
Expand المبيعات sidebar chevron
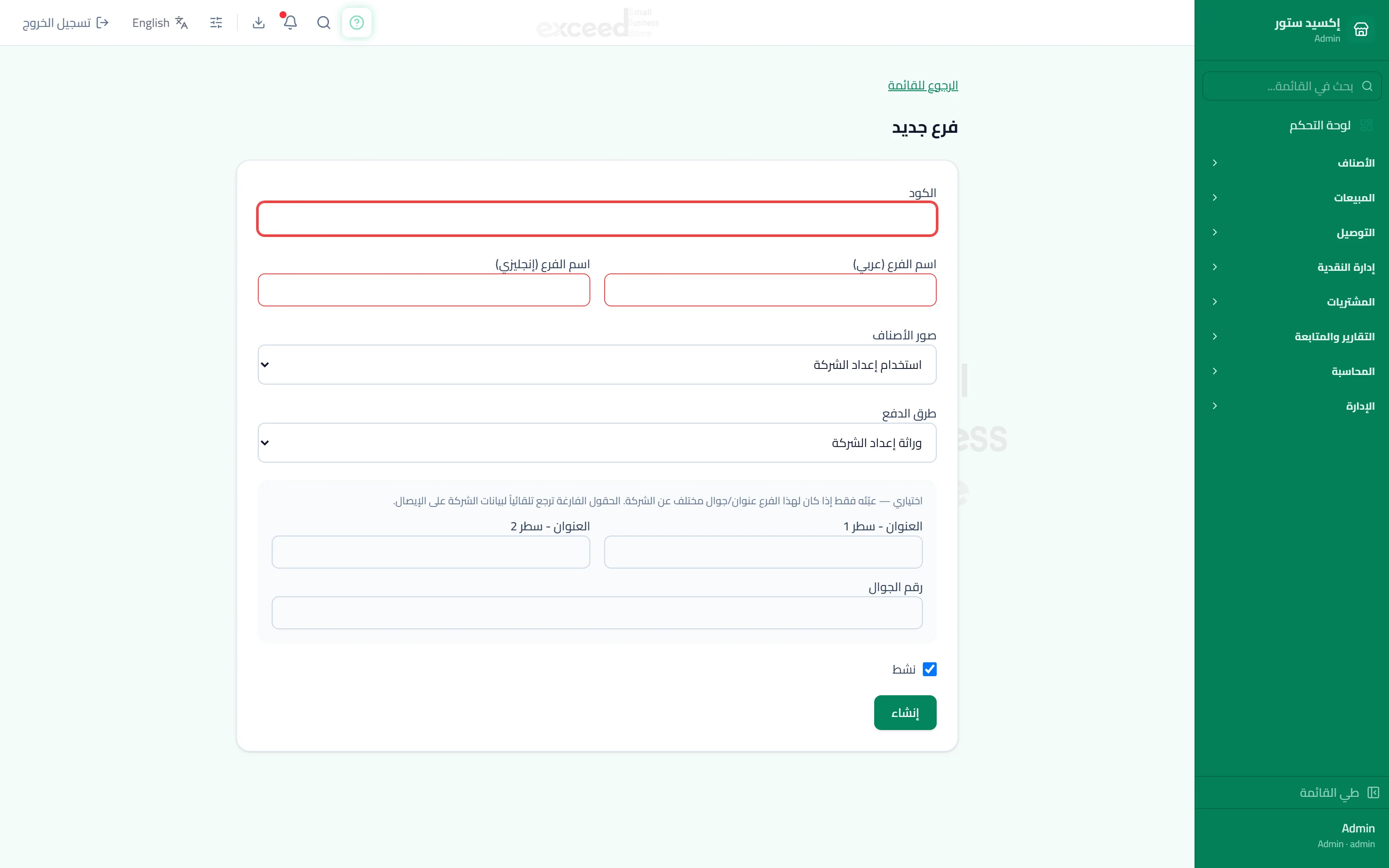(x=1215, y=197)
